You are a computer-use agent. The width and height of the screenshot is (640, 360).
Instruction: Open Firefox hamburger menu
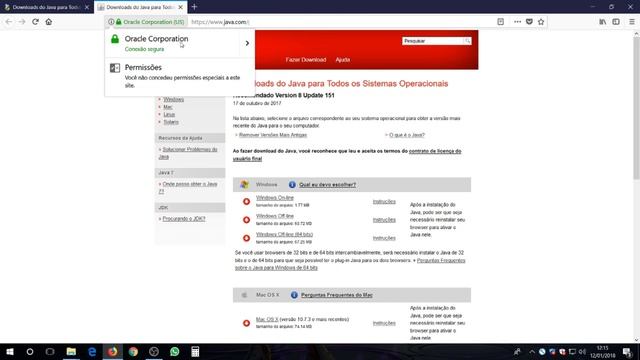(631, 22)
